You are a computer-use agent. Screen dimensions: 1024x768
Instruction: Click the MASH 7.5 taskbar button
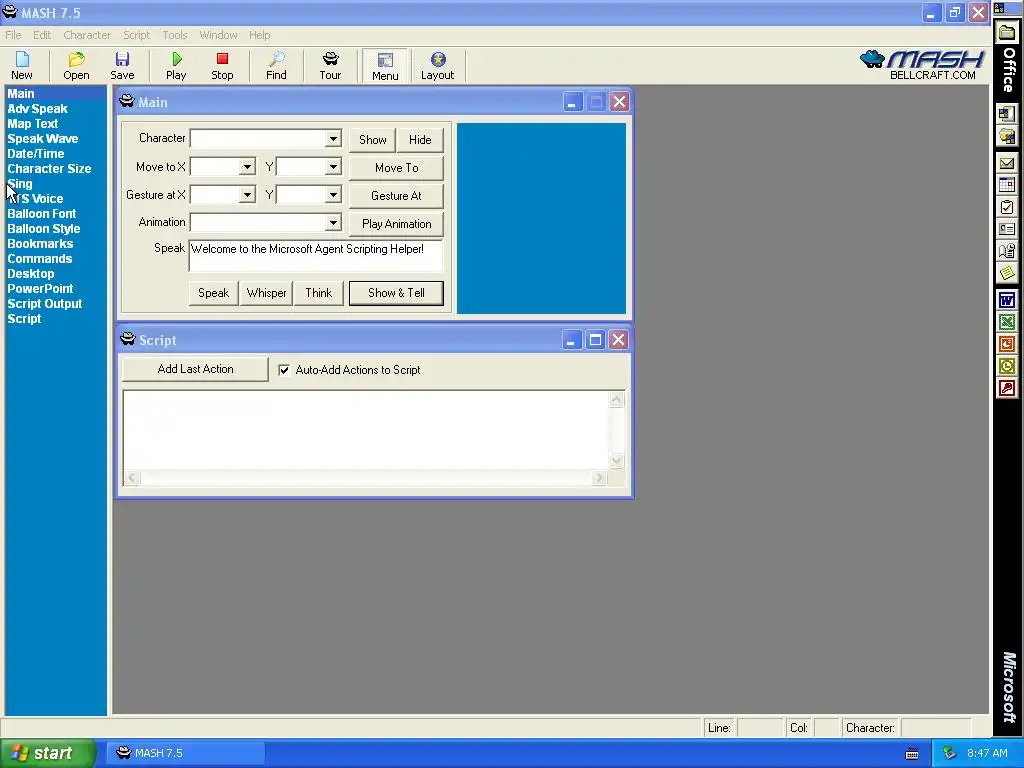(185, 754)
